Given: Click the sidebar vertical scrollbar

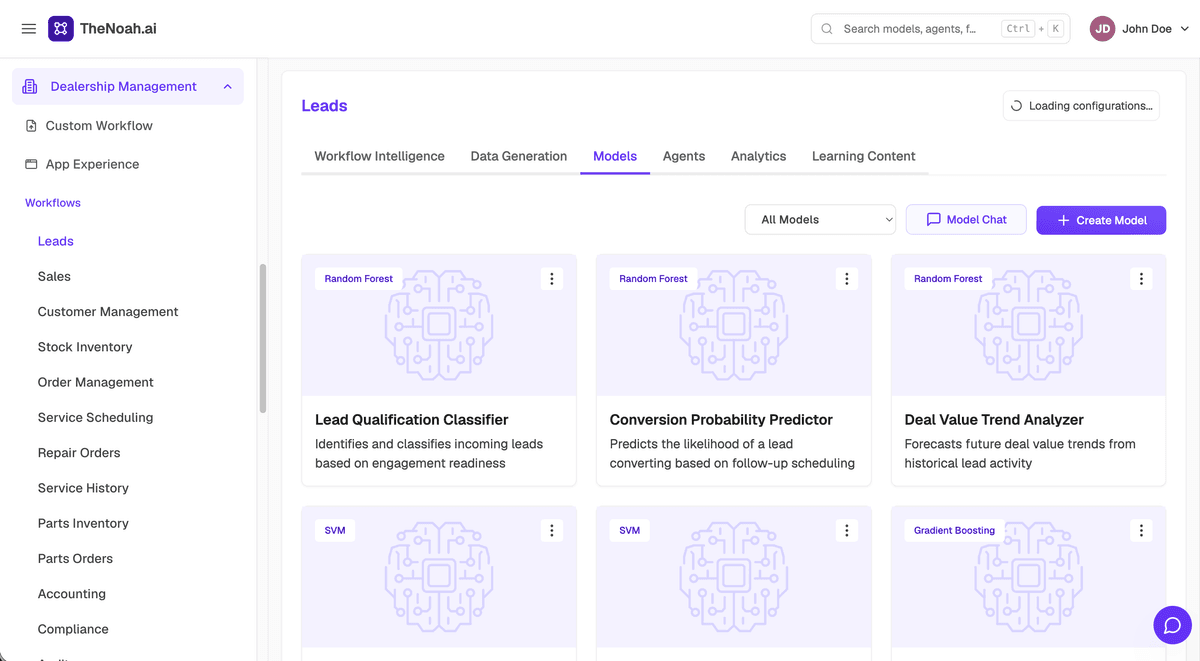Looking at the screenshot, I should pos(263,338).
